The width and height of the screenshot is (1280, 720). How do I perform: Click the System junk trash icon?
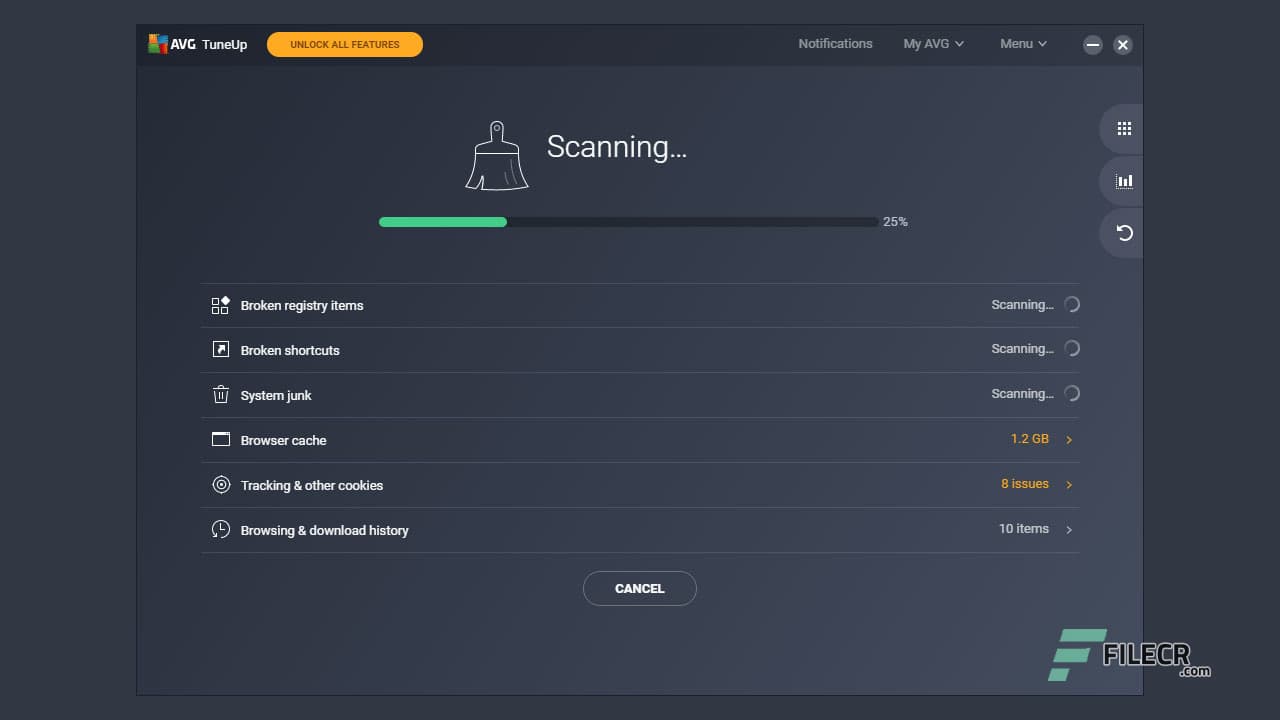(220, 394)
